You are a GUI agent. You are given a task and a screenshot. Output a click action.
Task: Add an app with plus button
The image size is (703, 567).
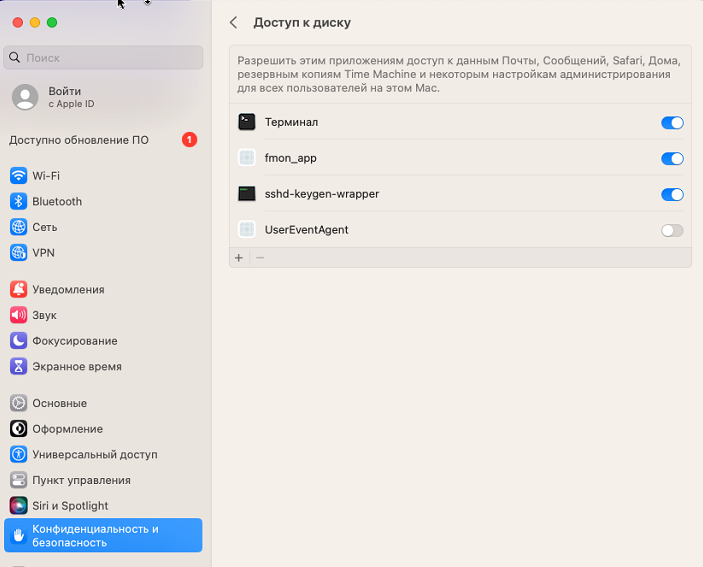pyautogui.click(x=239, y=258)
